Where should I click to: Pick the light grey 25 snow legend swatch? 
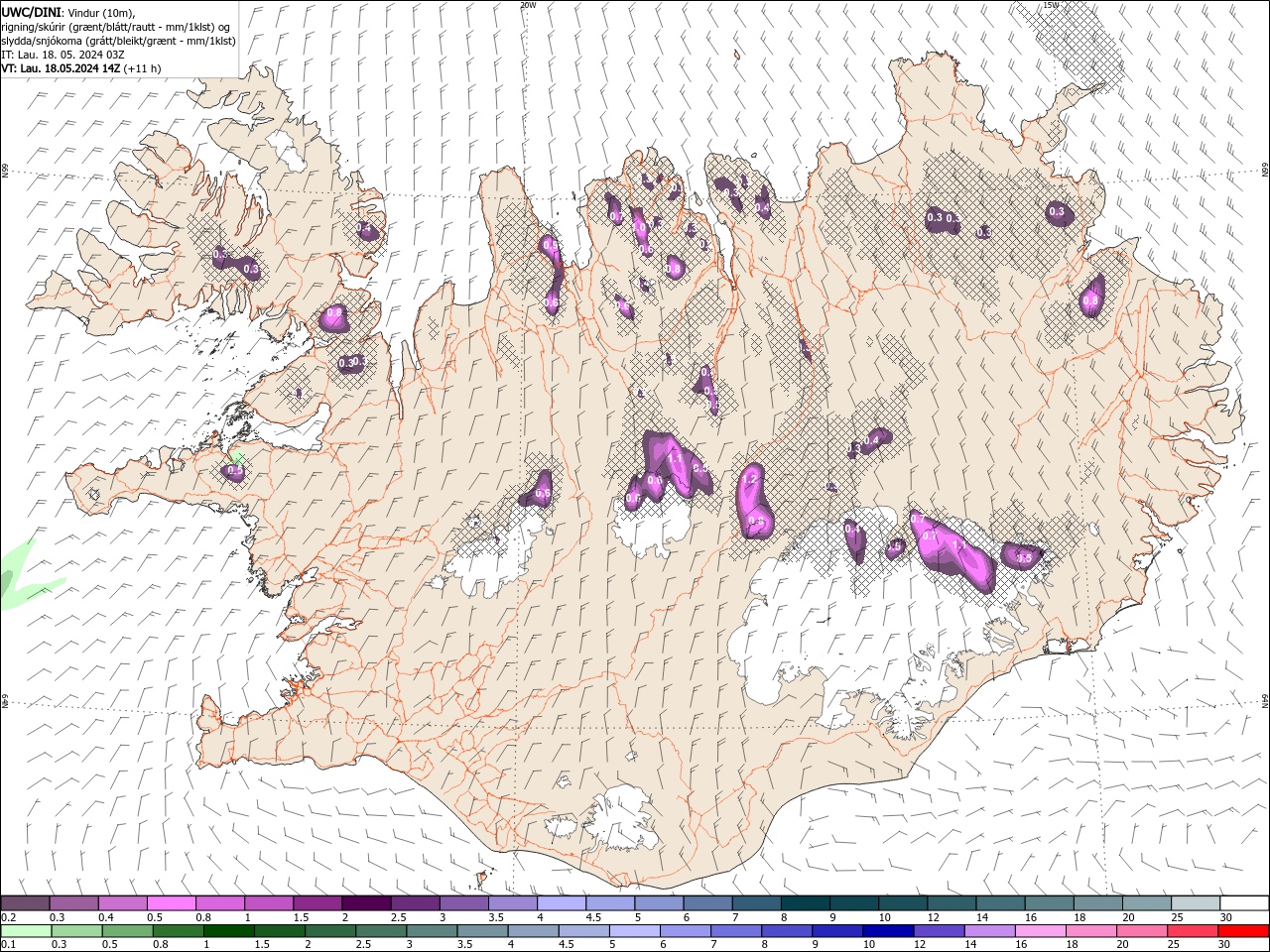coord(1196,903)
